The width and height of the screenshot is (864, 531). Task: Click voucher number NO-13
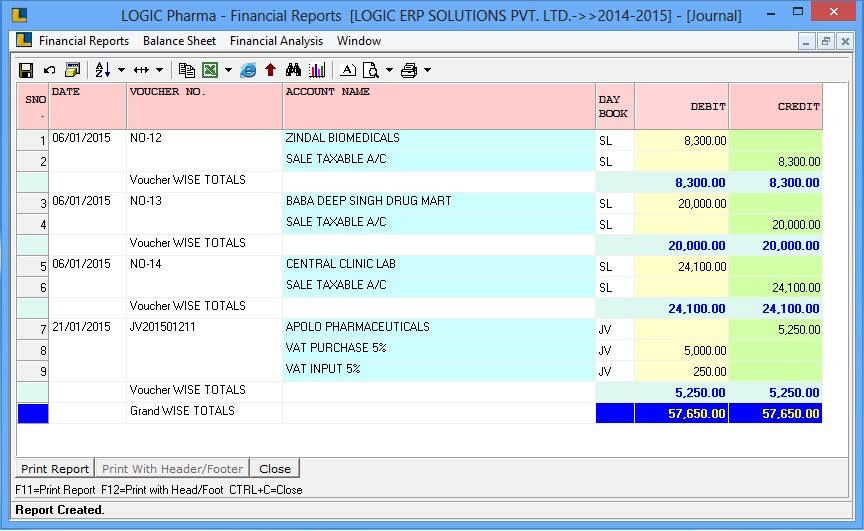tap(145, 201)
